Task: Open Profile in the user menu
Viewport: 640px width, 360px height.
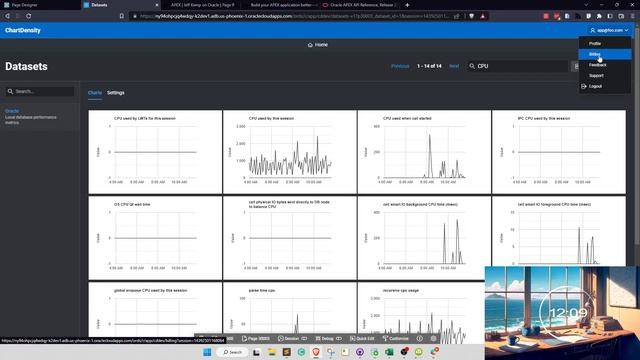Action: pos(605,43)
